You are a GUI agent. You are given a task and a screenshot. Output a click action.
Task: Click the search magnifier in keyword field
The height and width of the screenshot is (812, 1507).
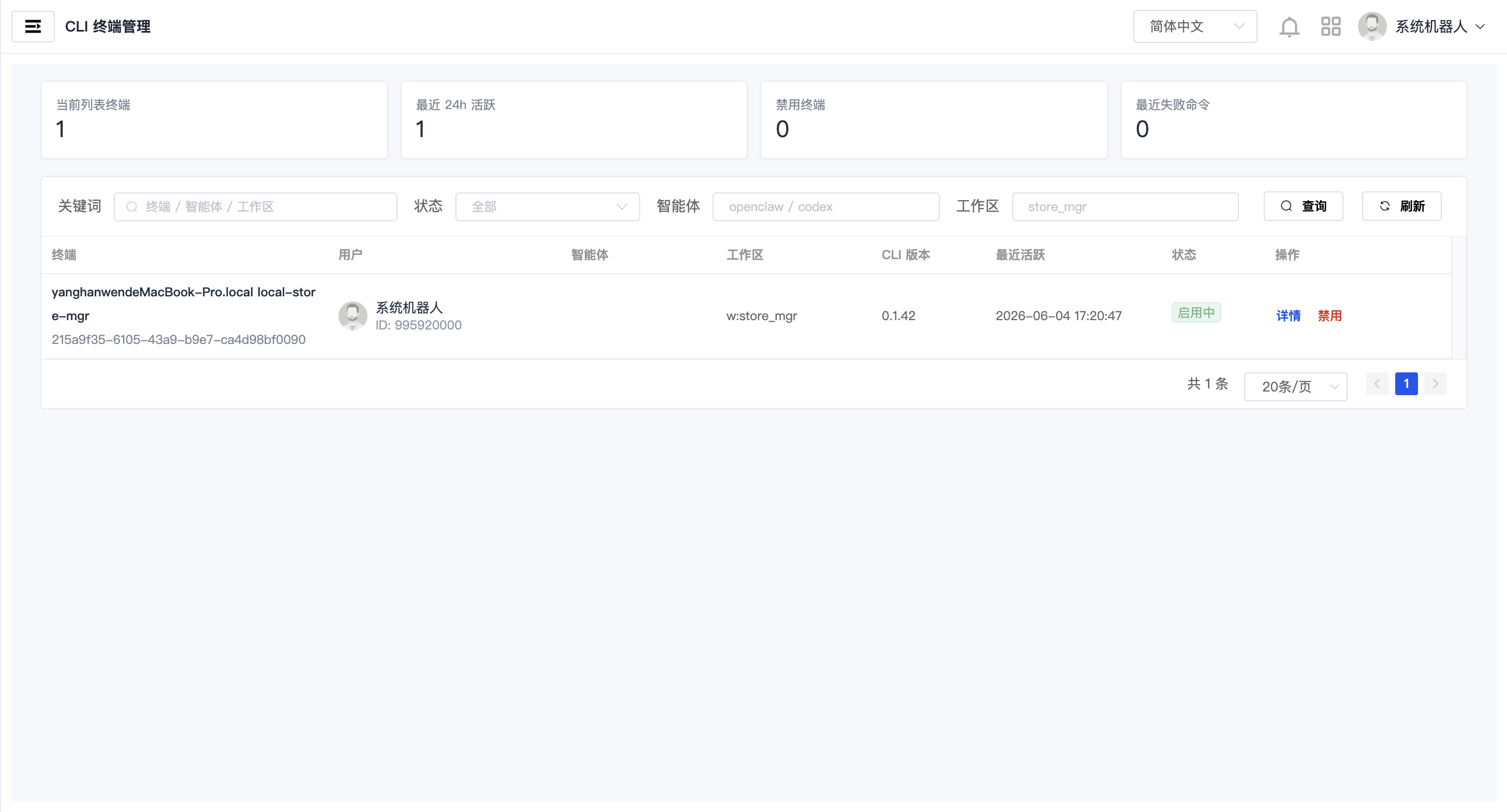click(132, 207)
